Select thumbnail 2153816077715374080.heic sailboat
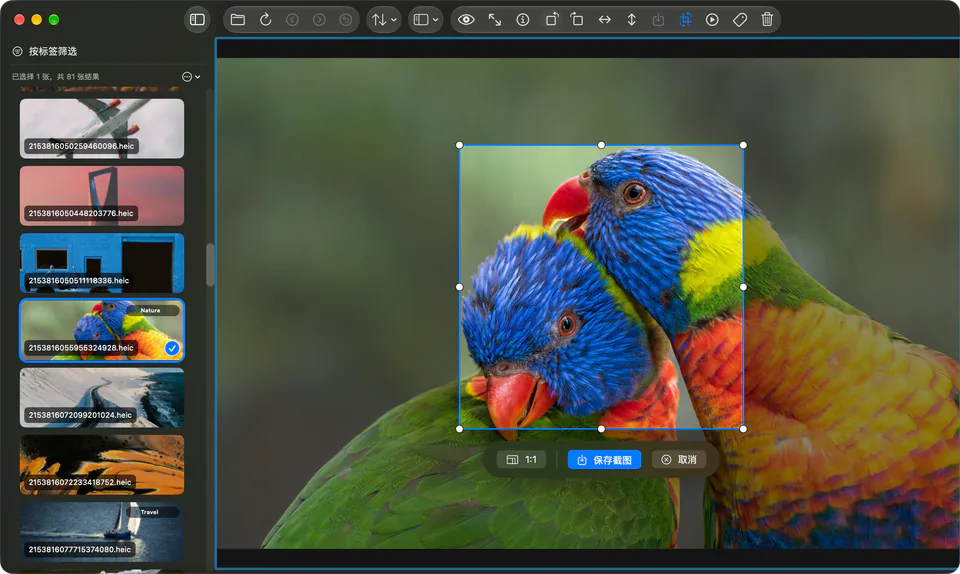Screen dimensions: 960x574 102,532
